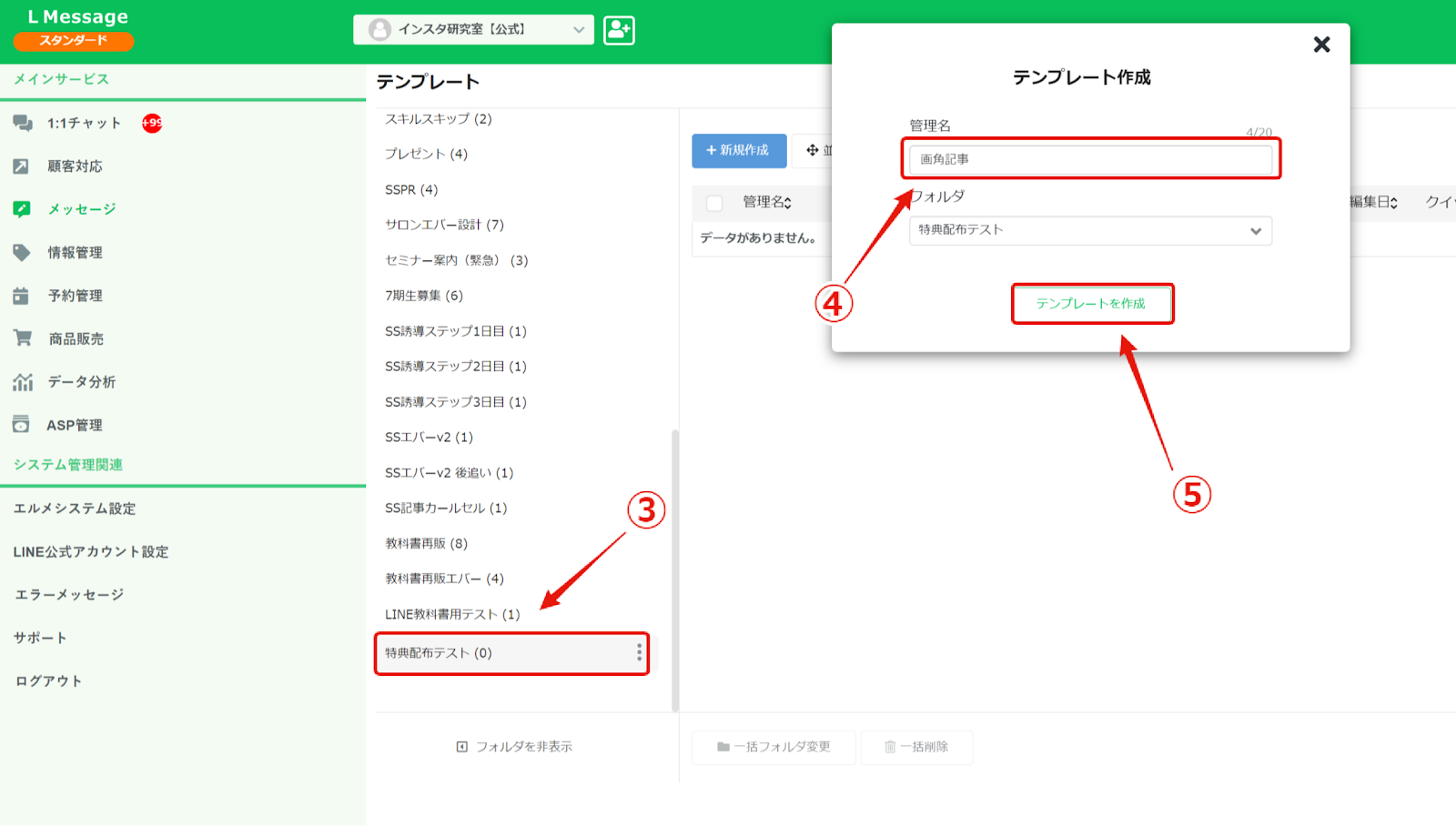
Task: Open エルメシステム設定 in the sidebar
Action: 75,509
